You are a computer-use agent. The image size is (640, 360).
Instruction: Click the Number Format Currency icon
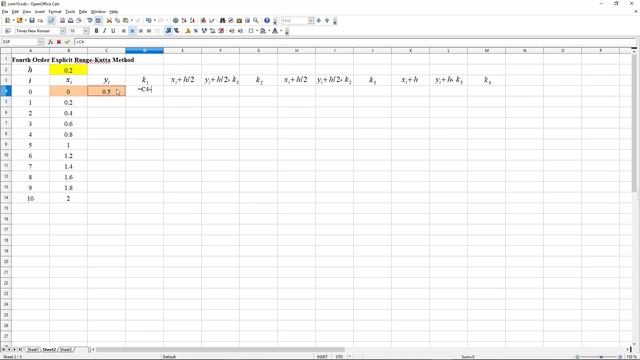[188, 31]
